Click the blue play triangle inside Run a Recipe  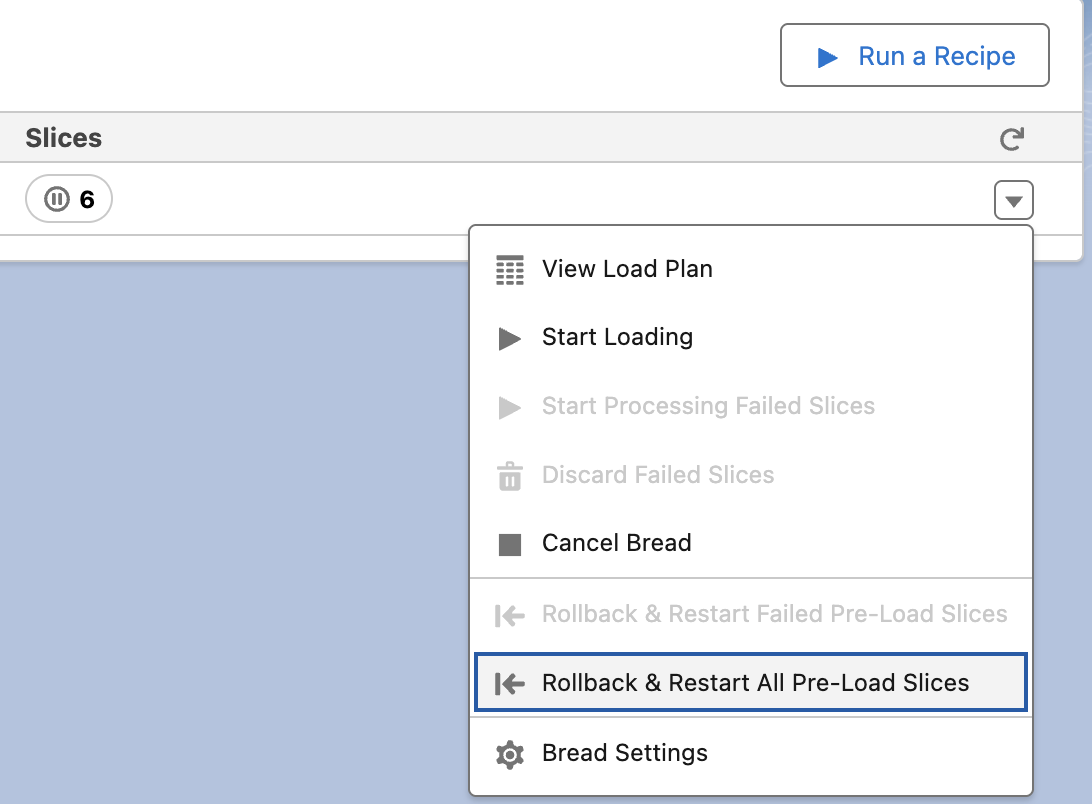[828, 56]
